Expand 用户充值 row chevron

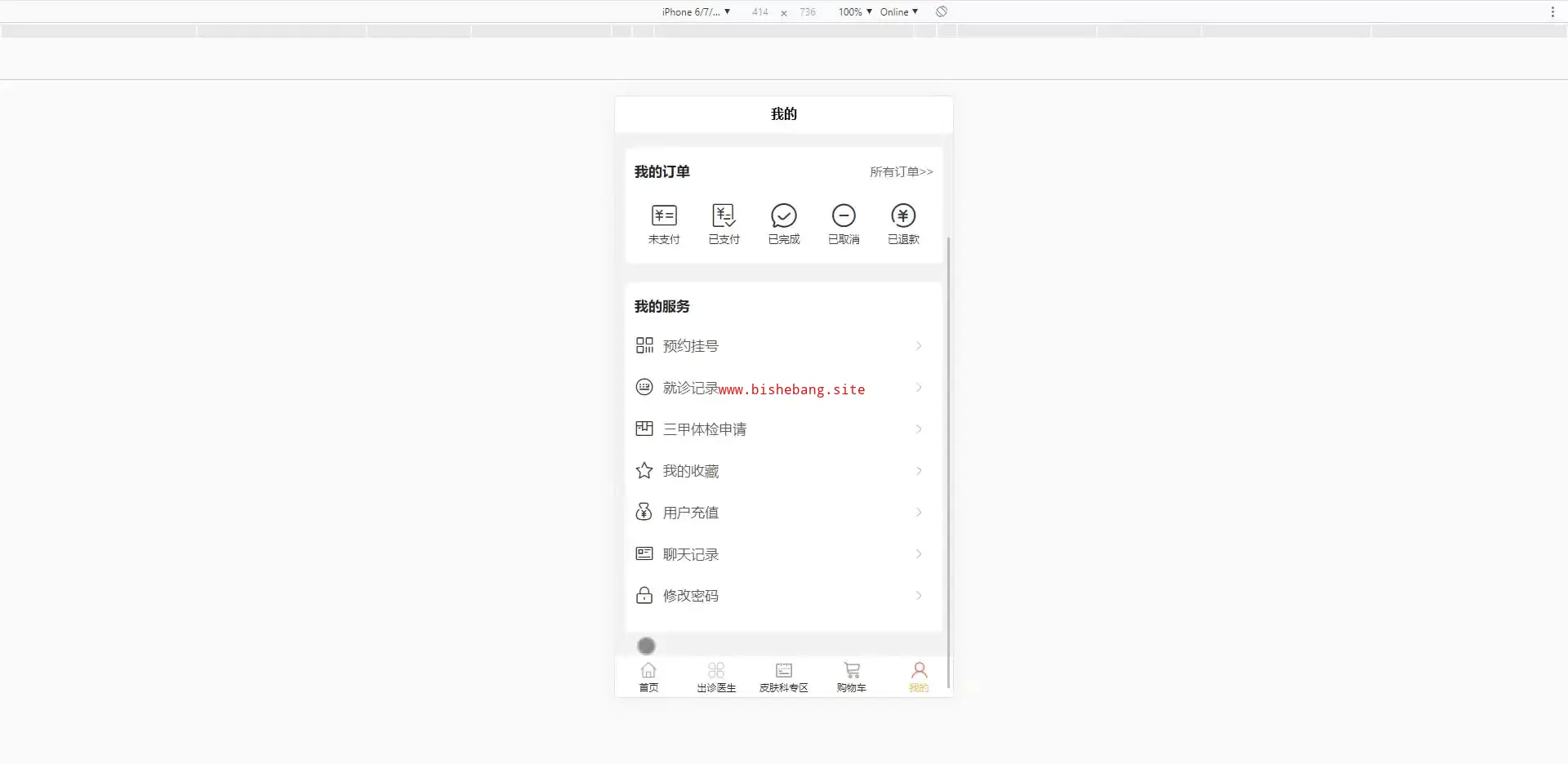pyautogui.click(x=919, y=512)
